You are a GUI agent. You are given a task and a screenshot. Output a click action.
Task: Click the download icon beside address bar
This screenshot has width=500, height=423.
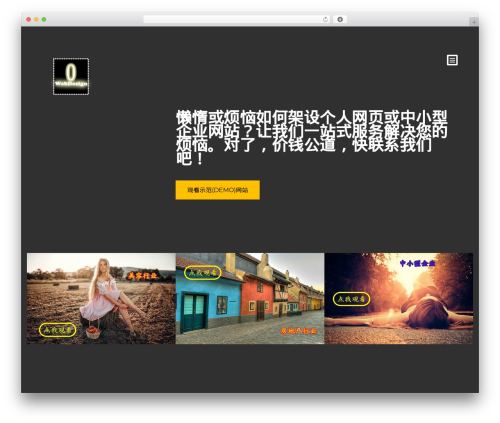340,19
